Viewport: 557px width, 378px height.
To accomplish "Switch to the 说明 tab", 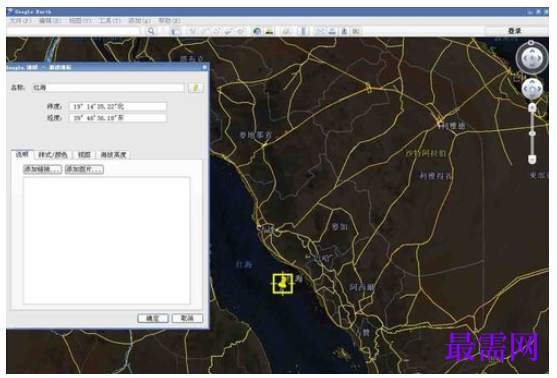I will 22,154.
